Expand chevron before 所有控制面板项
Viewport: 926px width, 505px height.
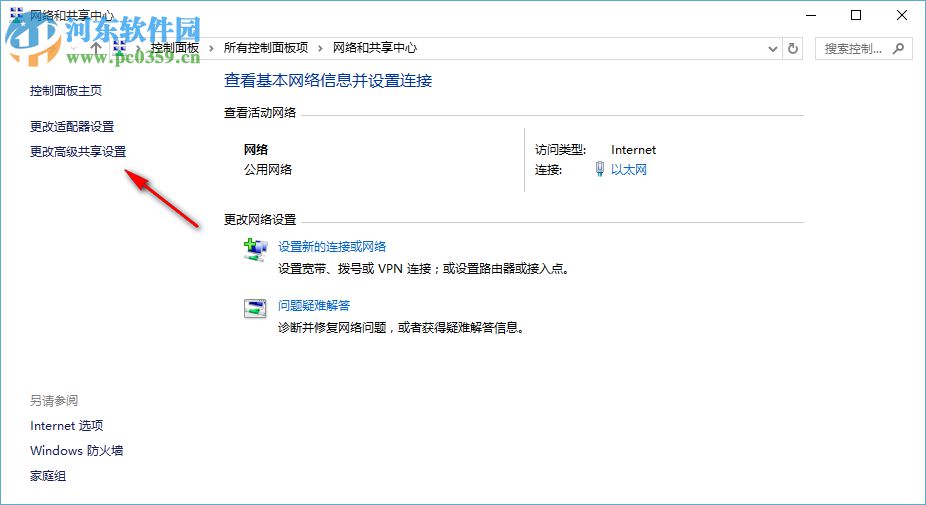coord(211,48)
